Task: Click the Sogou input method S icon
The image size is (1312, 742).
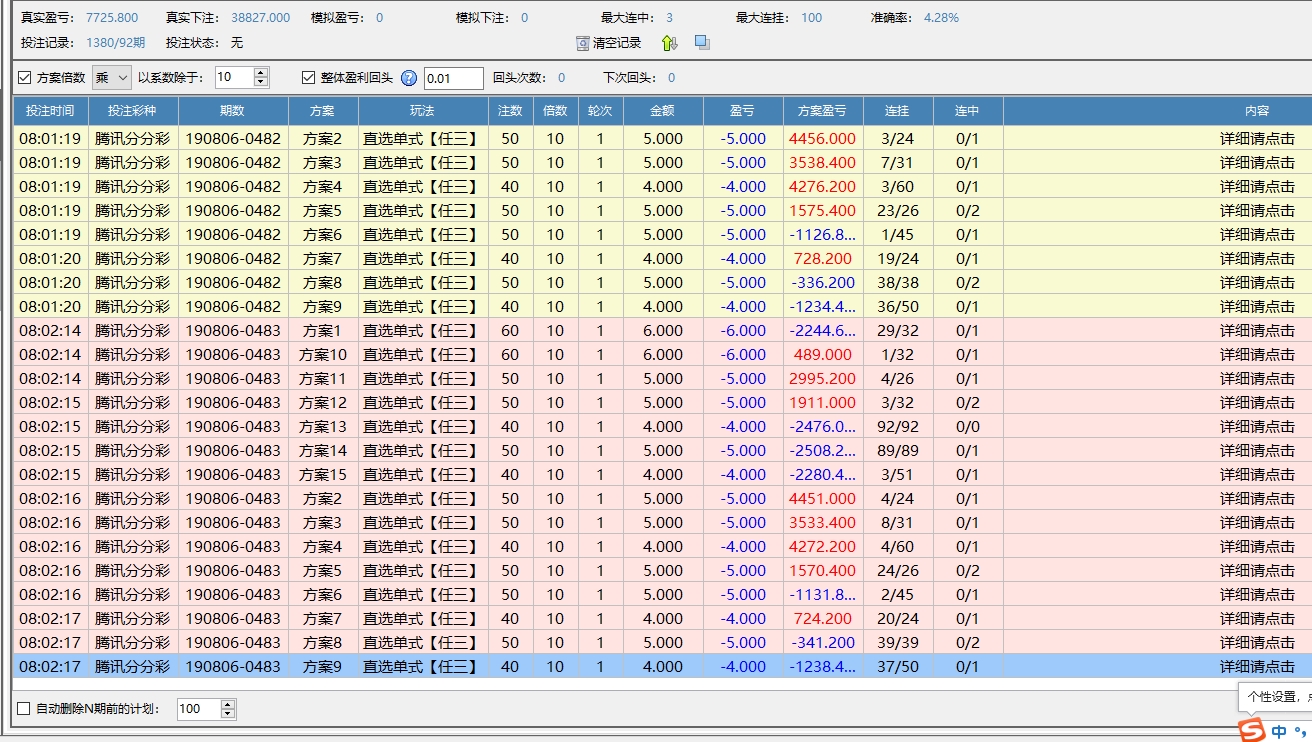Action: [1252, 729]
